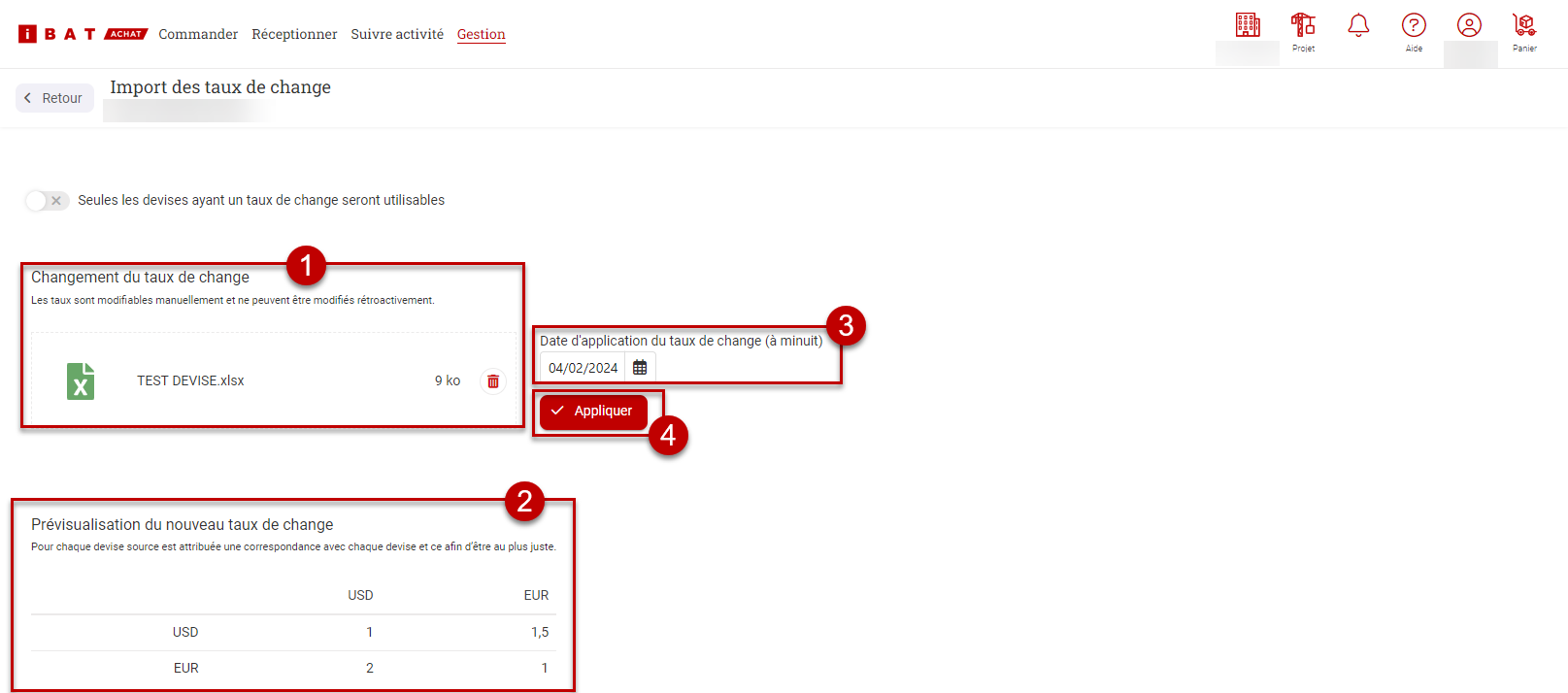Select the USD to EUR rate cell 1,5

[x=539, y=632]
